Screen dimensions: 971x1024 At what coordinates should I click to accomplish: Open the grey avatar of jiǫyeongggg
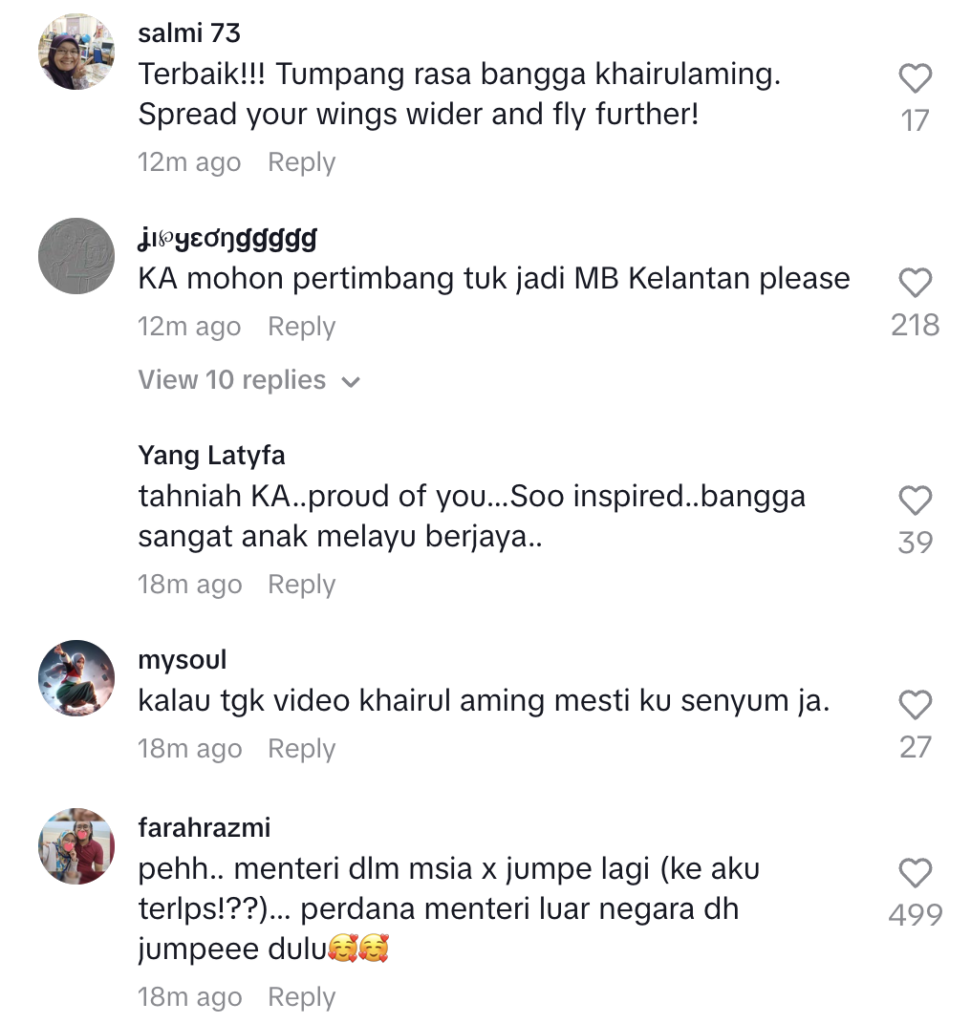(76, 256)
